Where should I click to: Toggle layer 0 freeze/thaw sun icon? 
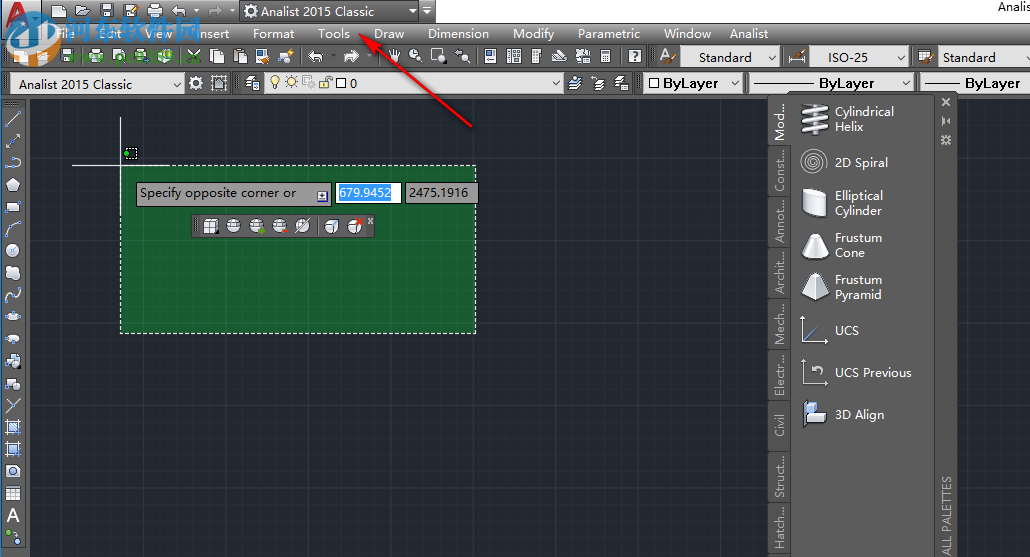[x=291, y=82]
